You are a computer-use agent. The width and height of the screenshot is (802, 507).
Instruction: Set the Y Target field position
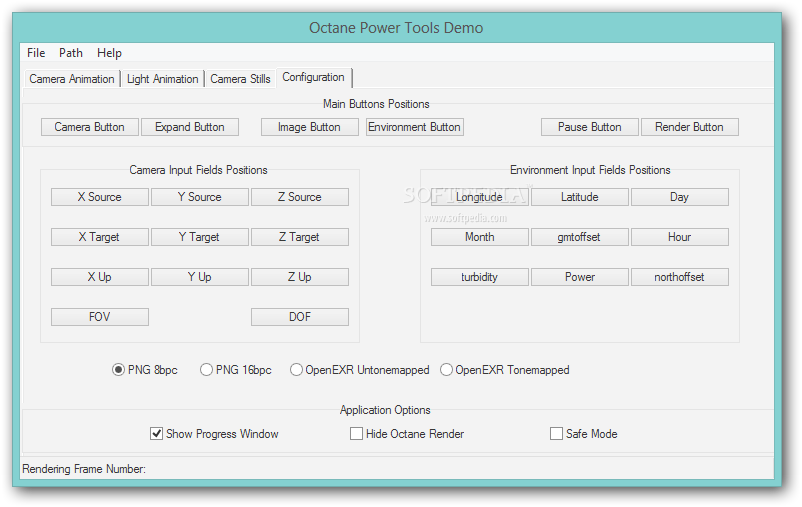(x=199, y=237)
